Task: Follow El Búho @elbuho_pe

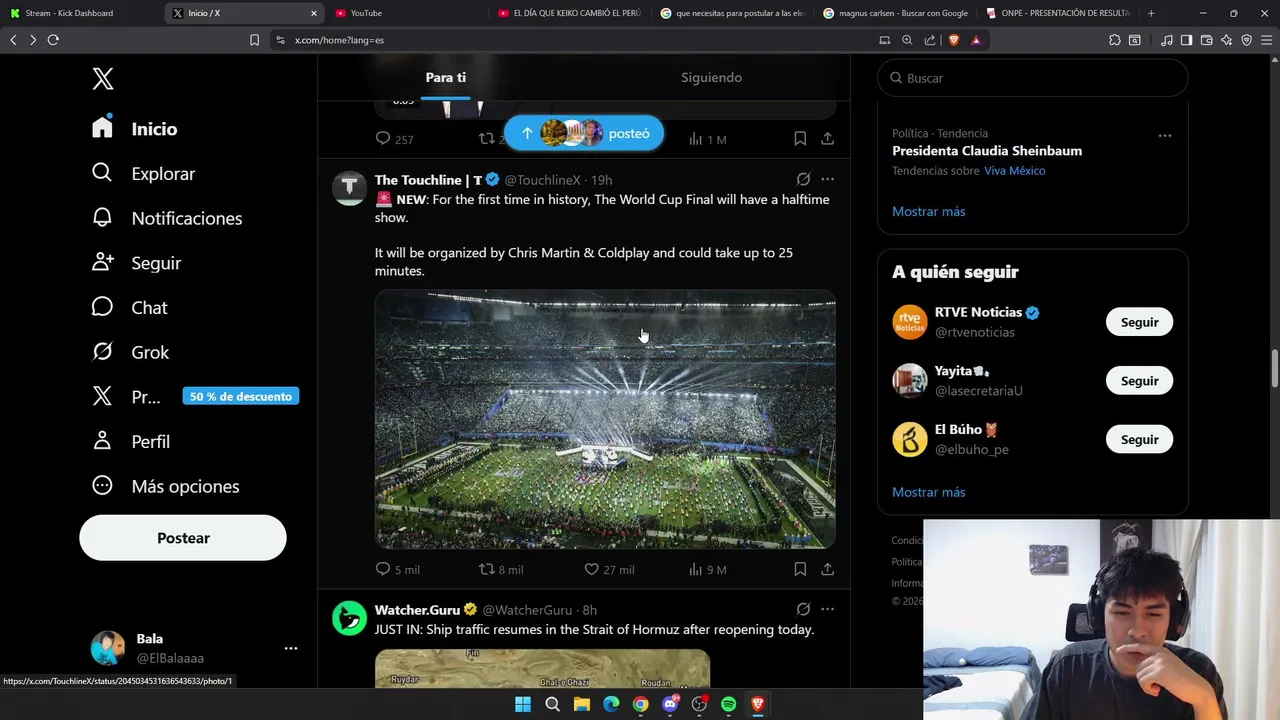Action: pos(1139,439)
